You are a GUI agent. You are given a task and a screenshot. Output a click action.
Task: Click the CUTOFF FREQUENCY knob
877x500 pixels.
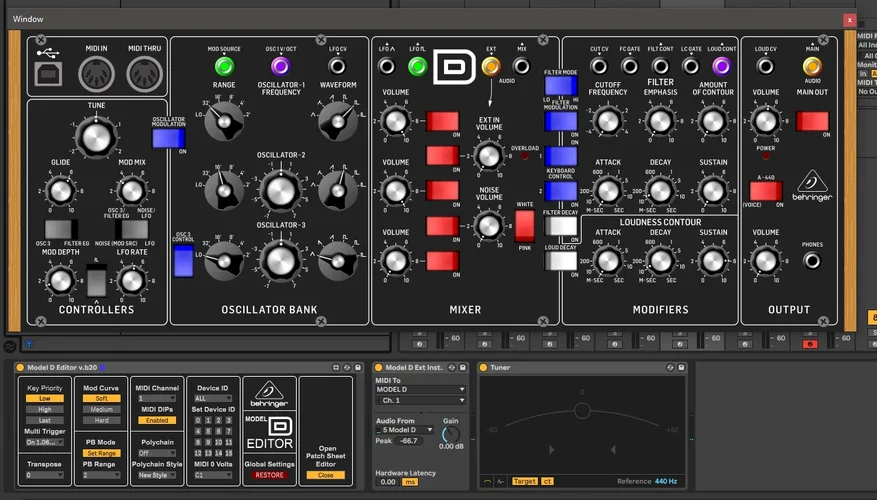point(608,121)
